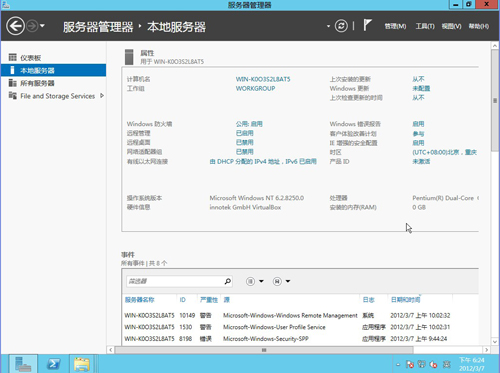Open the 管理(M) menu

point(395,26)
